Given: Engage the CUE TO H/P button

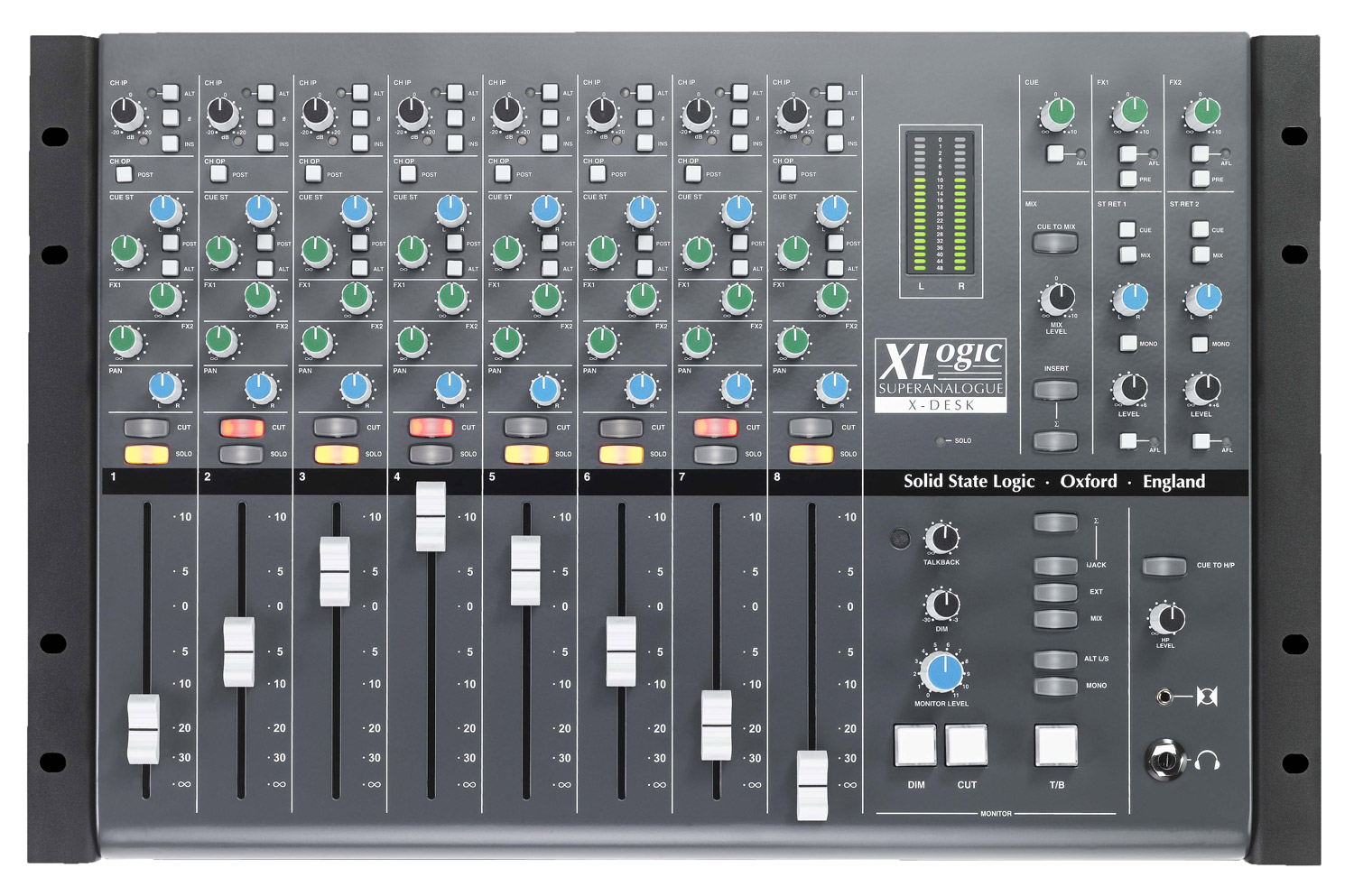Looking at the screenshot, I should pyautogui.click(x=1164, y=566).
